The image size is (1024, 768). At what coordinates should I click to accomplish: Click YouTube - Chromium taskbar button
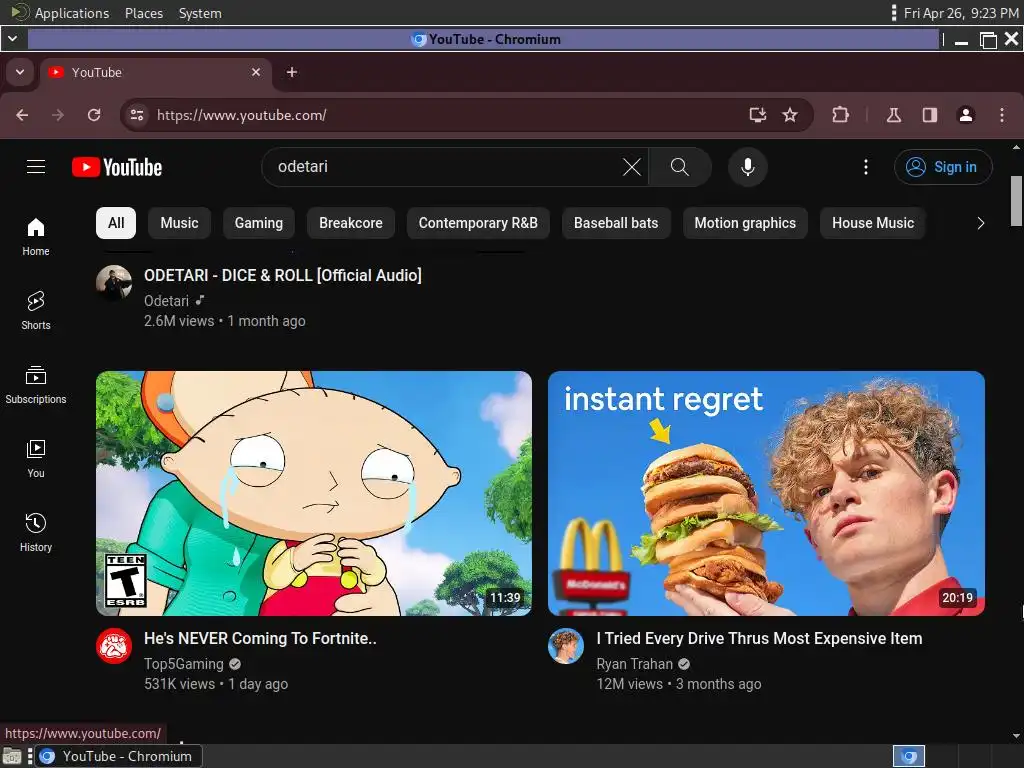(x=118, y=756)
